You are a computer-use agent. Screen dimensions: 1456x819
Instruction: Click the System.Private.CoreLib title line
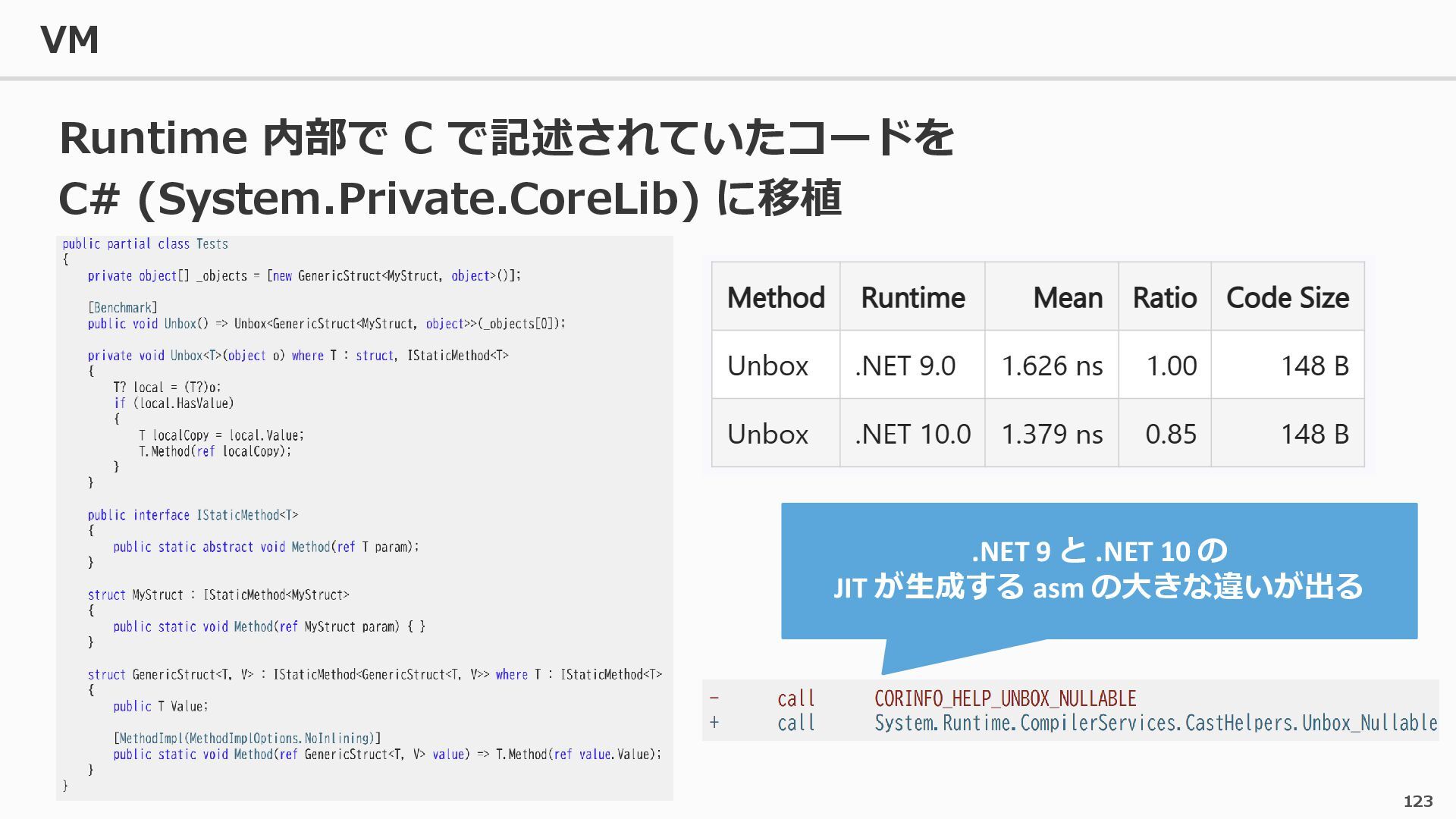pos(450,199)
